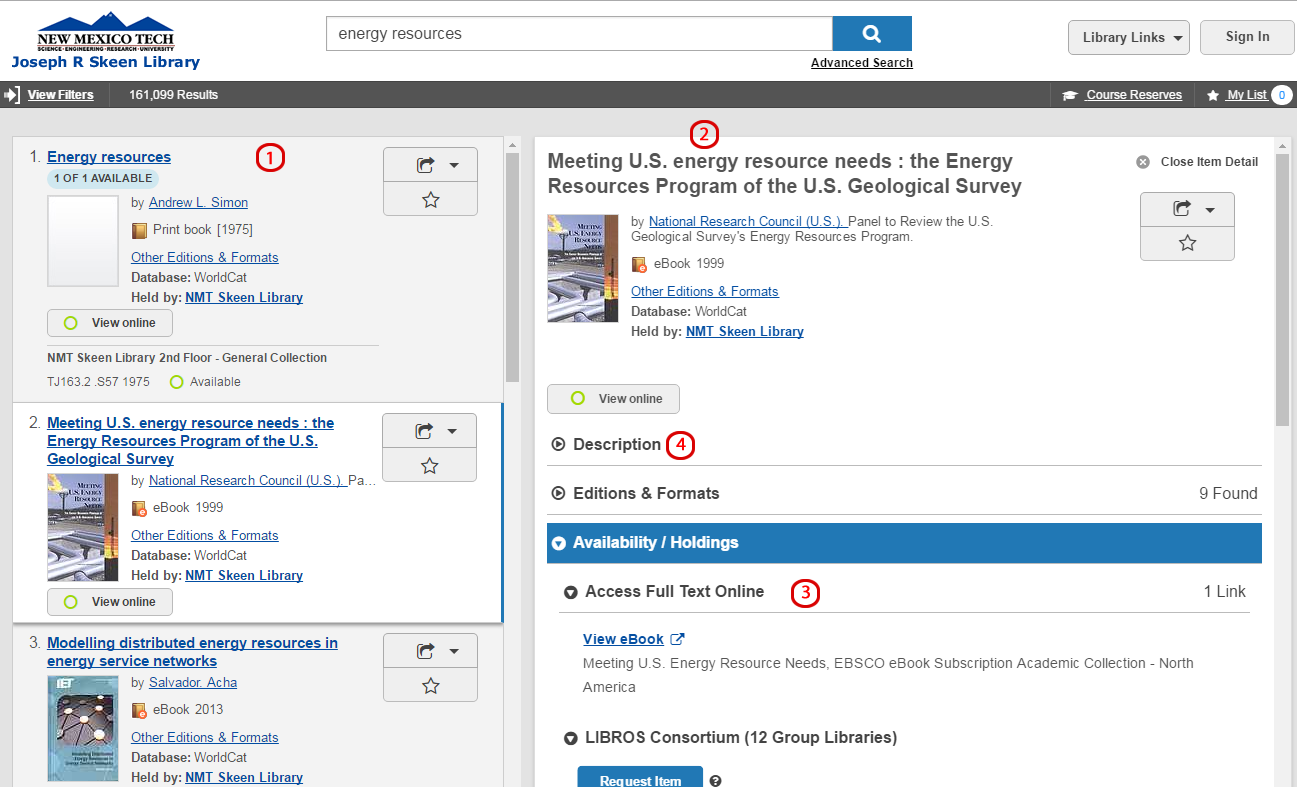
Task: Collapse LIBROS Consortium group libraries
Action: point(730,738)
